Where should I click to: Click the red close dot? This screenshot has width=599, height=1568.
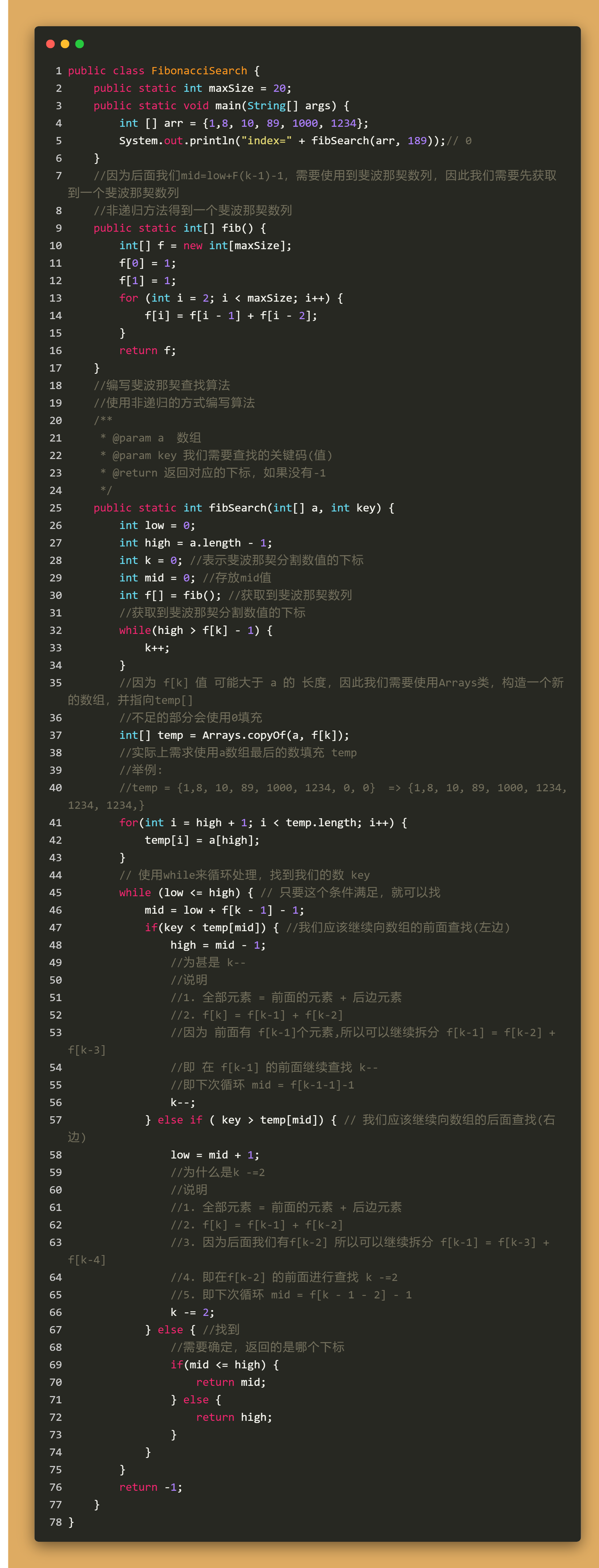coord(51,44)
